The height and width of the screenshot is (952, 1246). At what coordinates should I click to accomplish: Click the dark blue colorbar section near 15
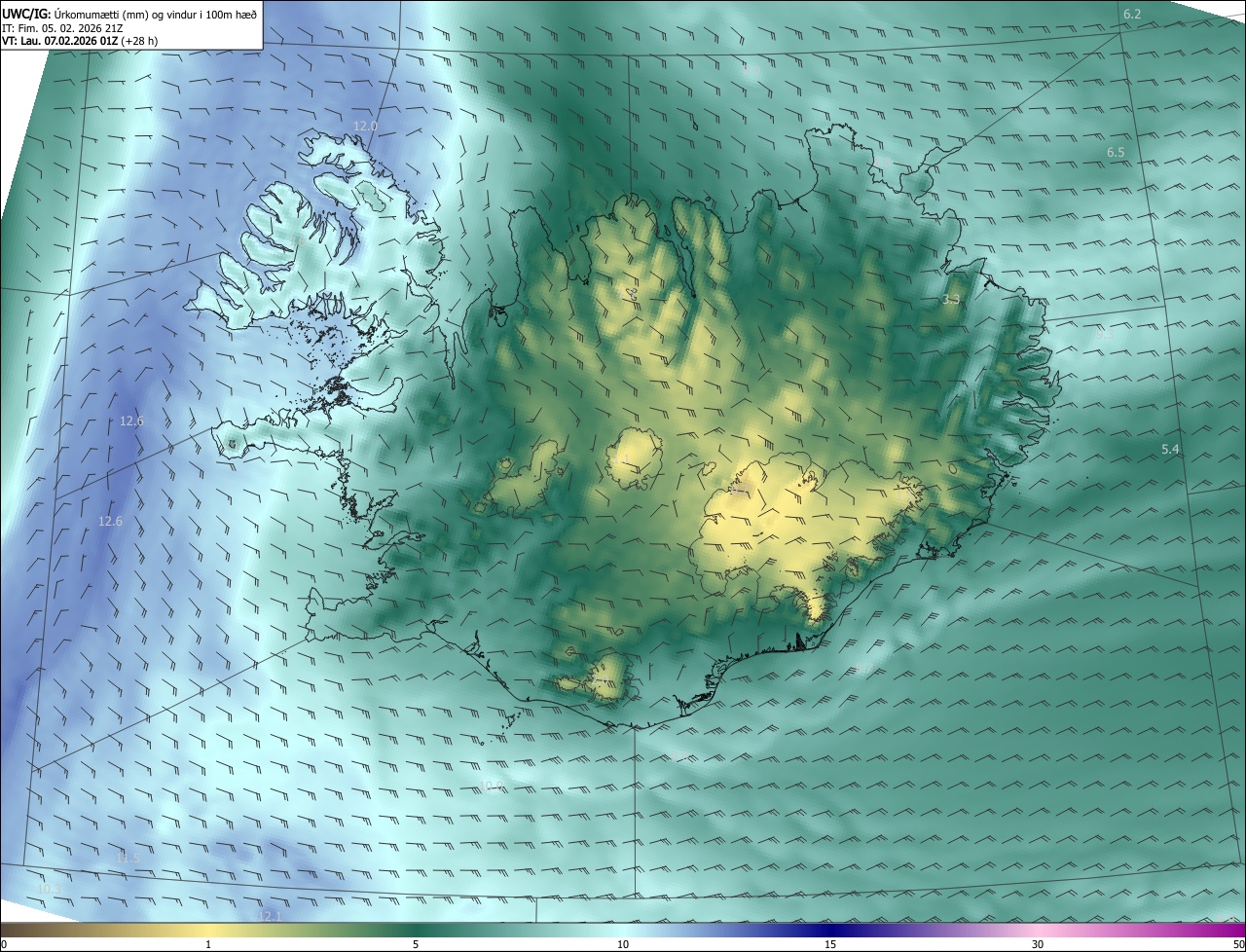830,931
